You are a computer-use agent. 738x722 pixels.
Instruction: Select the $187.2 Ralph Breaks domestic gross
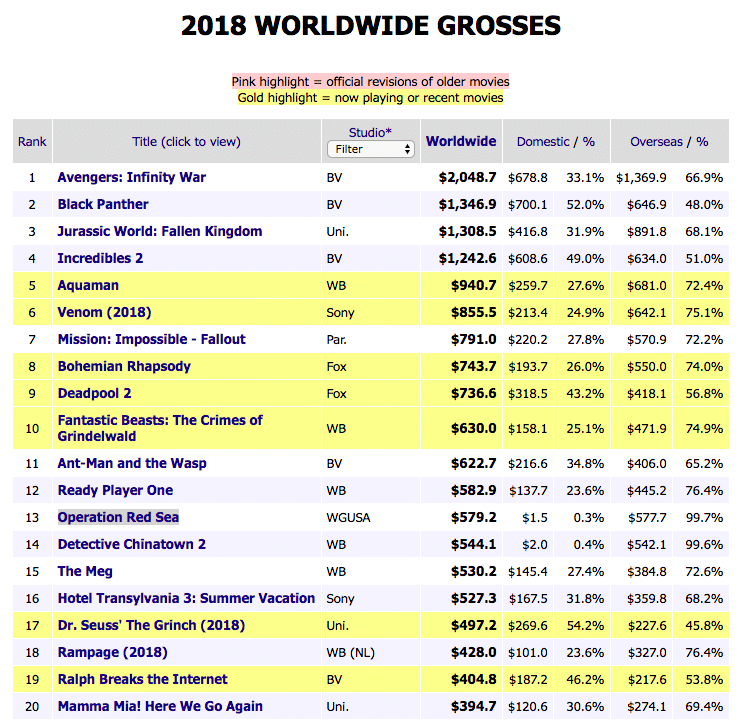(x=528, y=680)
